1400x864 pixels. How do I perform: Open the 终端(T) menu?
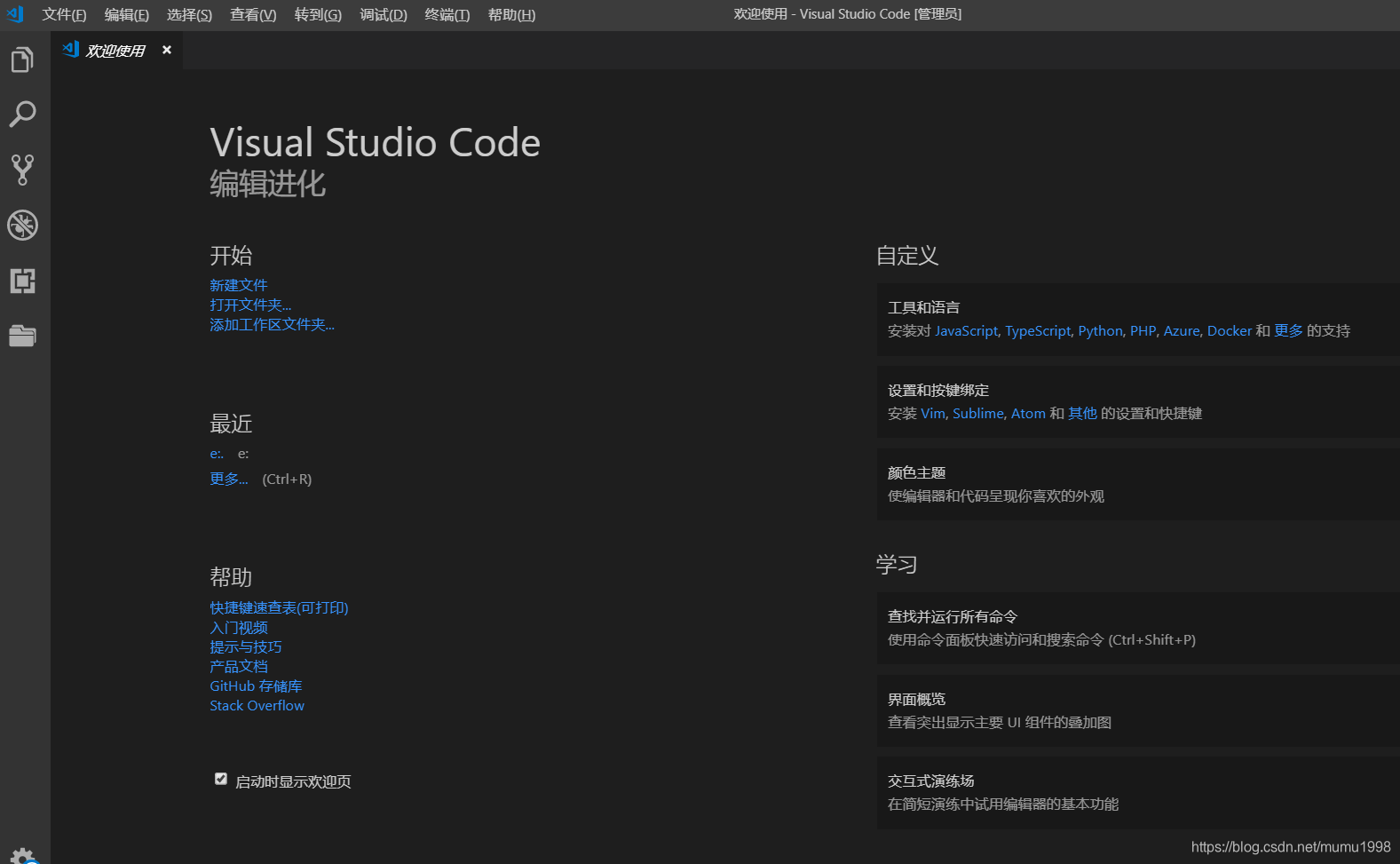[x=447, y=15]
